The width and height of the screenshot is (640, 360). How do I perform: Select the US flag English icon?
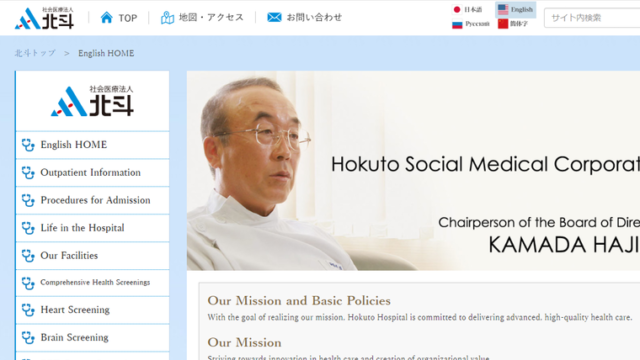click(x=503, y=9)
